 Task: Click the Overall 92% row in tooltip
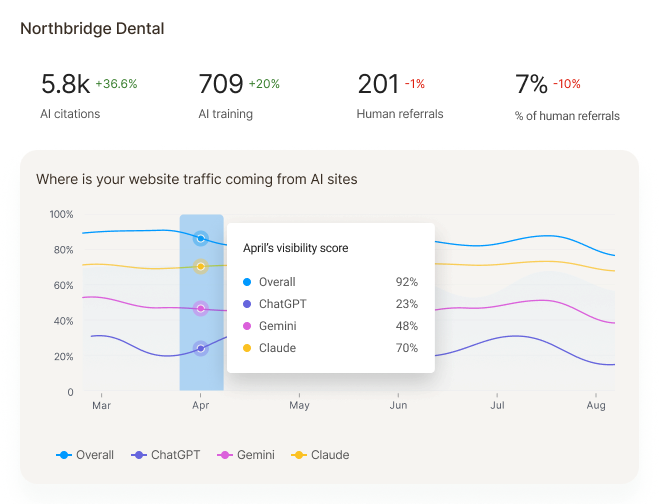click(331, 282)
